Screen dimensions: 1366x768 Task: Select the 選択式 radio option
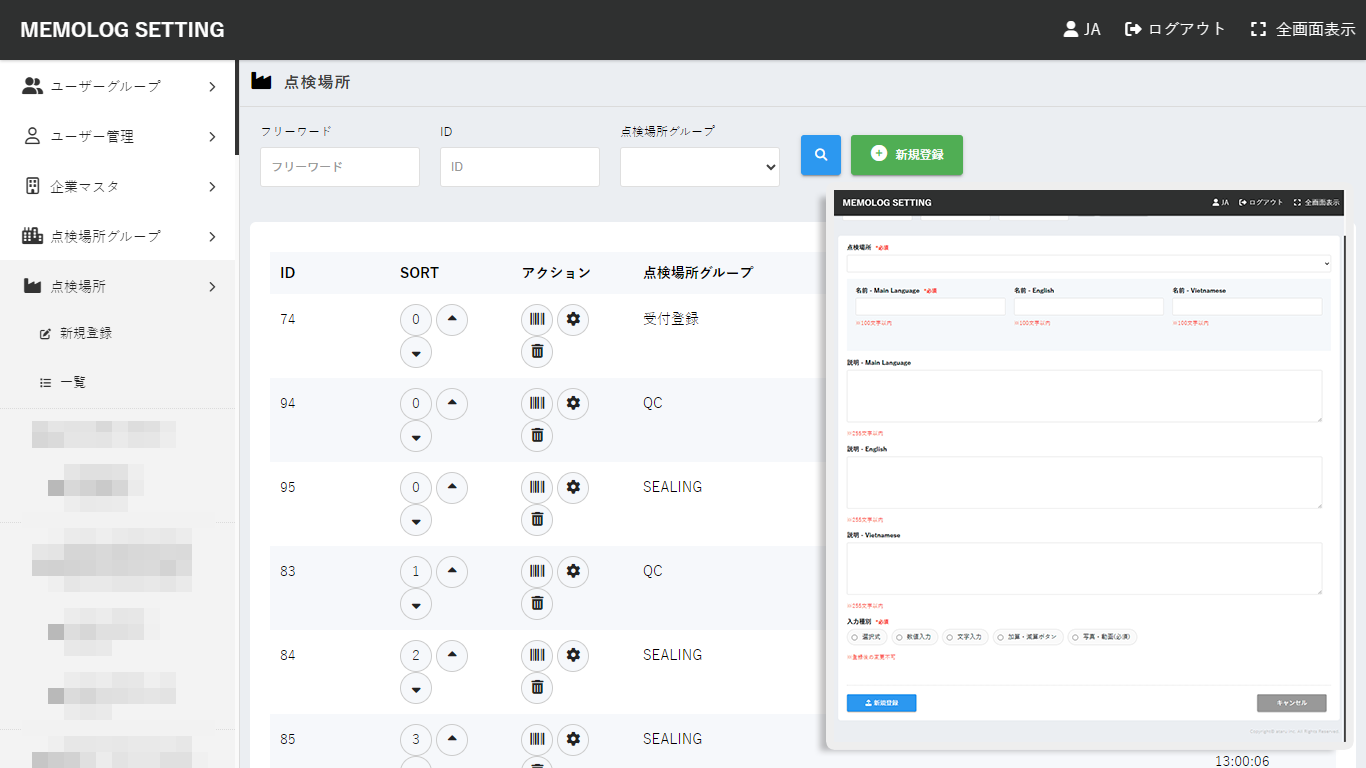click(854, 637)
